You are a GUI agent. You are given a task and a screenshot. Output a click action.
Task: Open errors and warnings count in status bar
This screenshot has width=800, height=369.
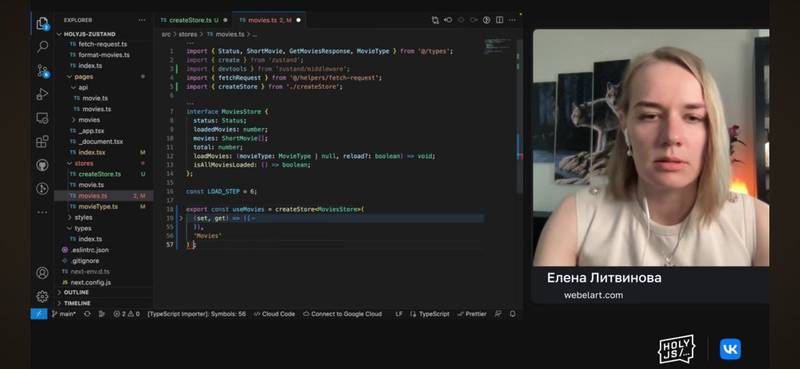click(127, 314)
